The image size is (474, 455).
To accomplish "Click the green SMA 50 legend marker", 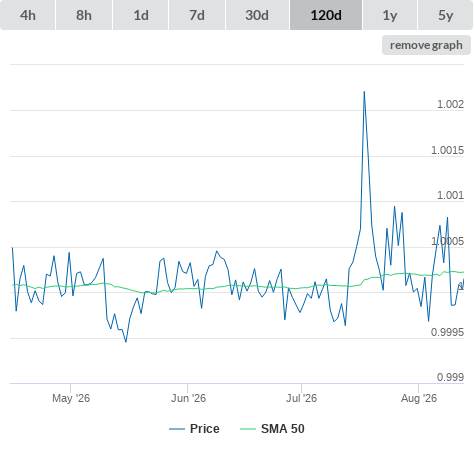I will tap(248, 429).
